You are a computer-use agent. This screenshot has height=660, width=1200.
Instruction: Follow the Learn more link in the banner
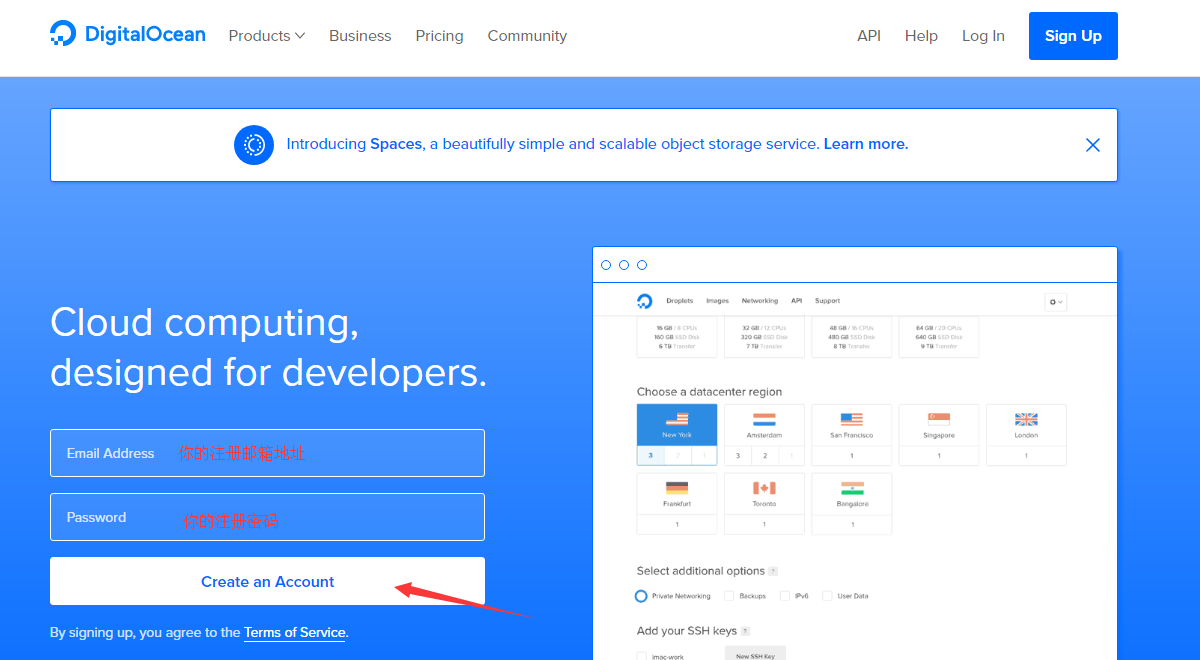(866, 144)
